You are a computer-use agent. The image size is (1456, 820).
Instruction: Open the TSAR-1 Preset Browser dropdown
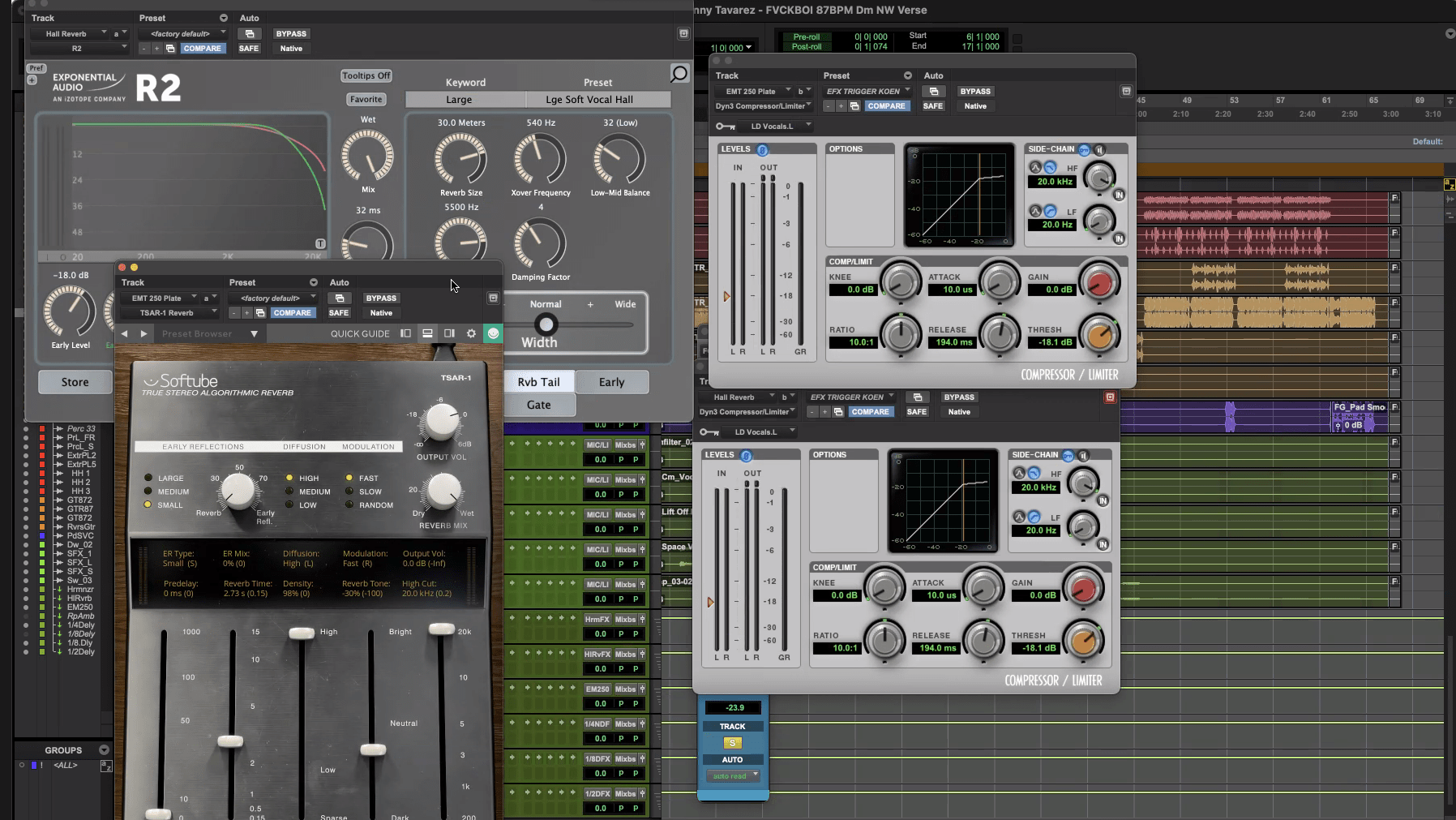coord(254,333)
